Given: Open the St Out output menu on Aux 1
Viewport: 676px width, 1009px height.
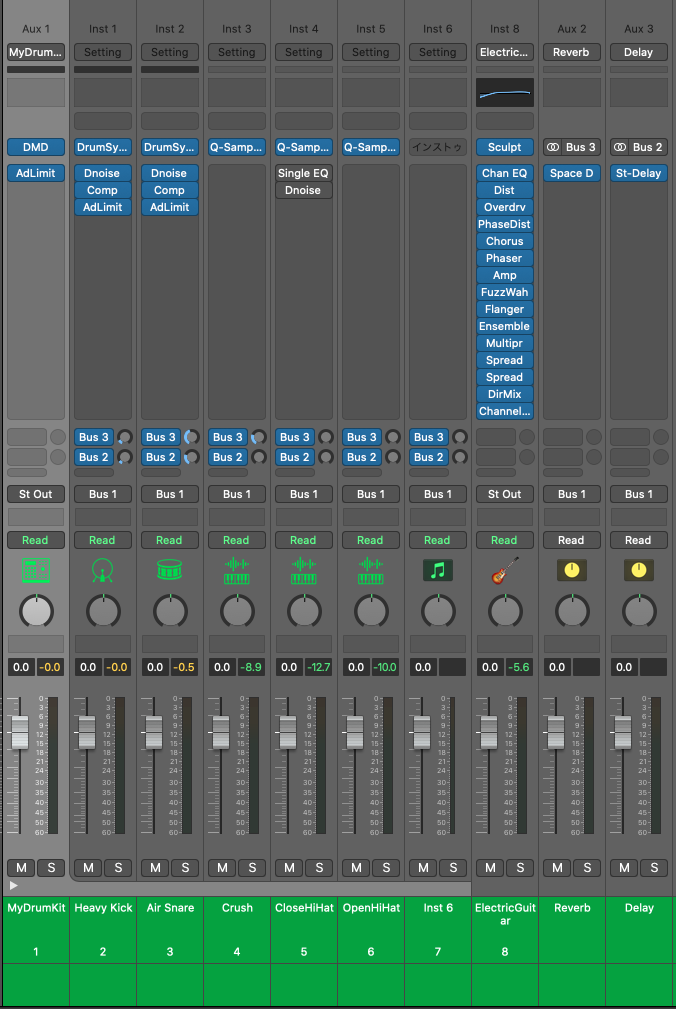Looking at the screenshot, I should tap(36, 494).
